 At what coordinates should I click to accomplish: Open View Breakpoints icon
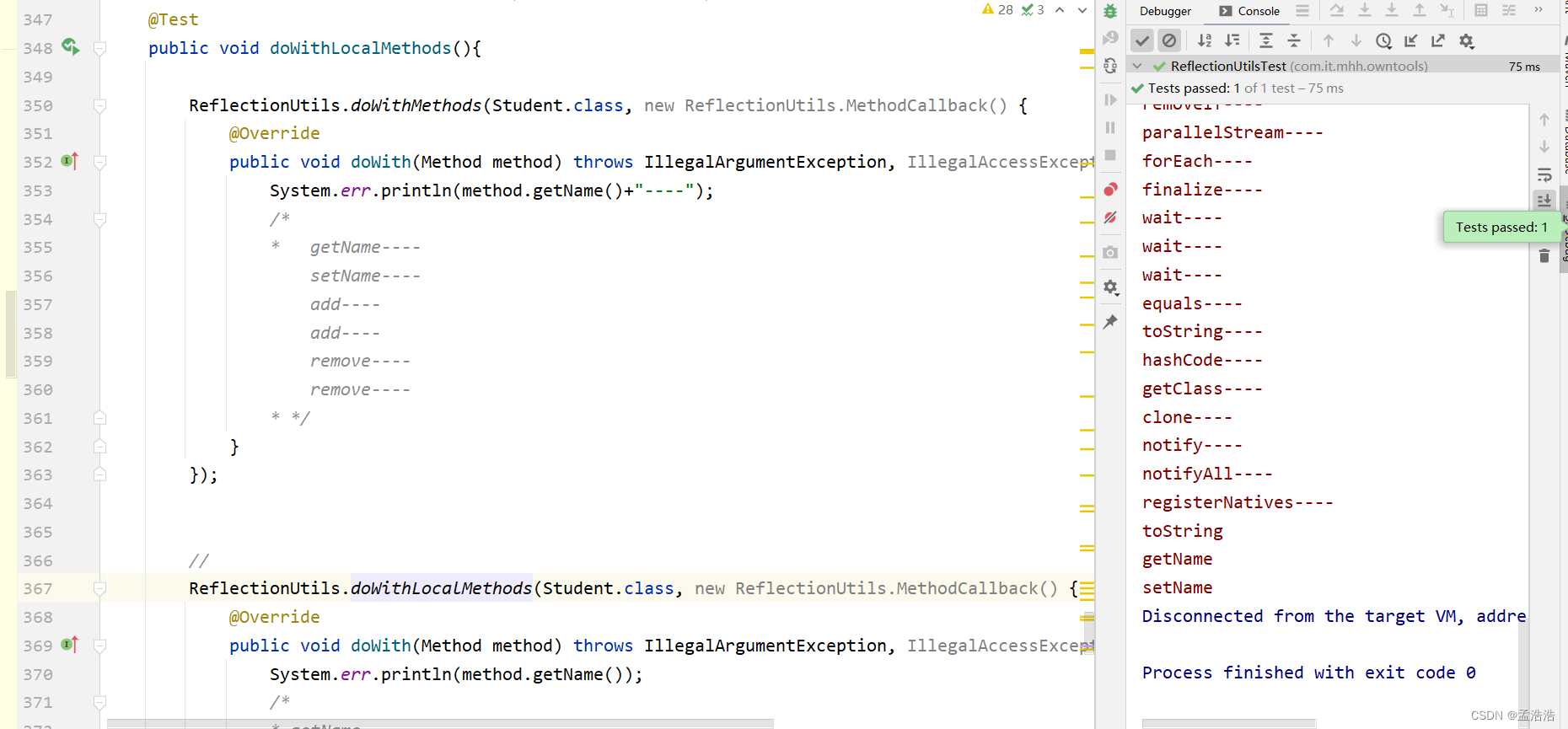click(x=1110, y=189)
